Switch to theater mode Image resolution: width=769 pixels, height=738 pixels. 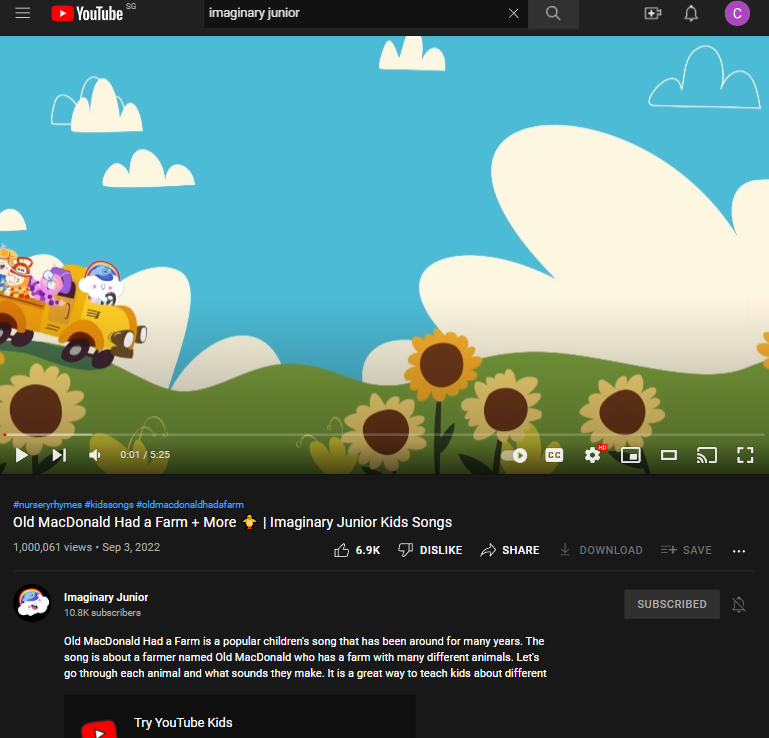click(x=669, y=456)
